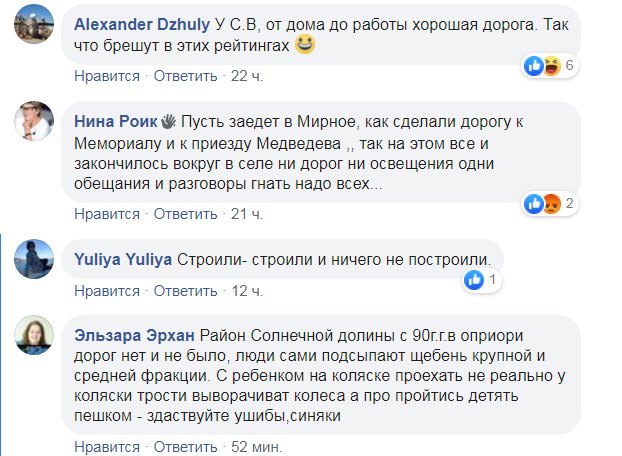The image size is (622, 456).
Task: Open Нина Роик's profile picture
Action: tap(34, 123)
